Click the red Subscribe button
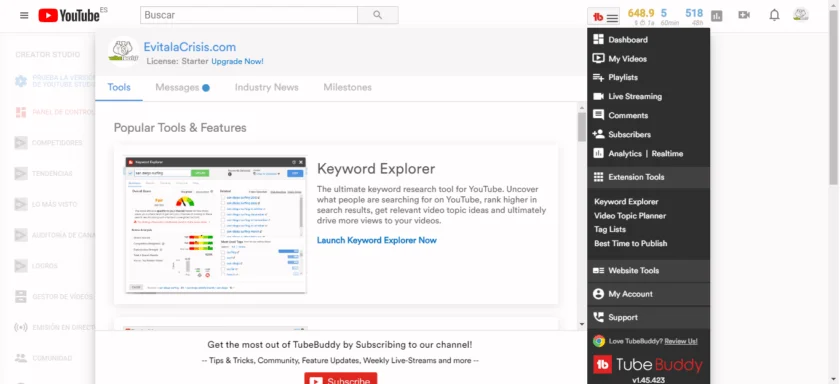The width and height of the screenshot is (840, 384). [341, 379]
